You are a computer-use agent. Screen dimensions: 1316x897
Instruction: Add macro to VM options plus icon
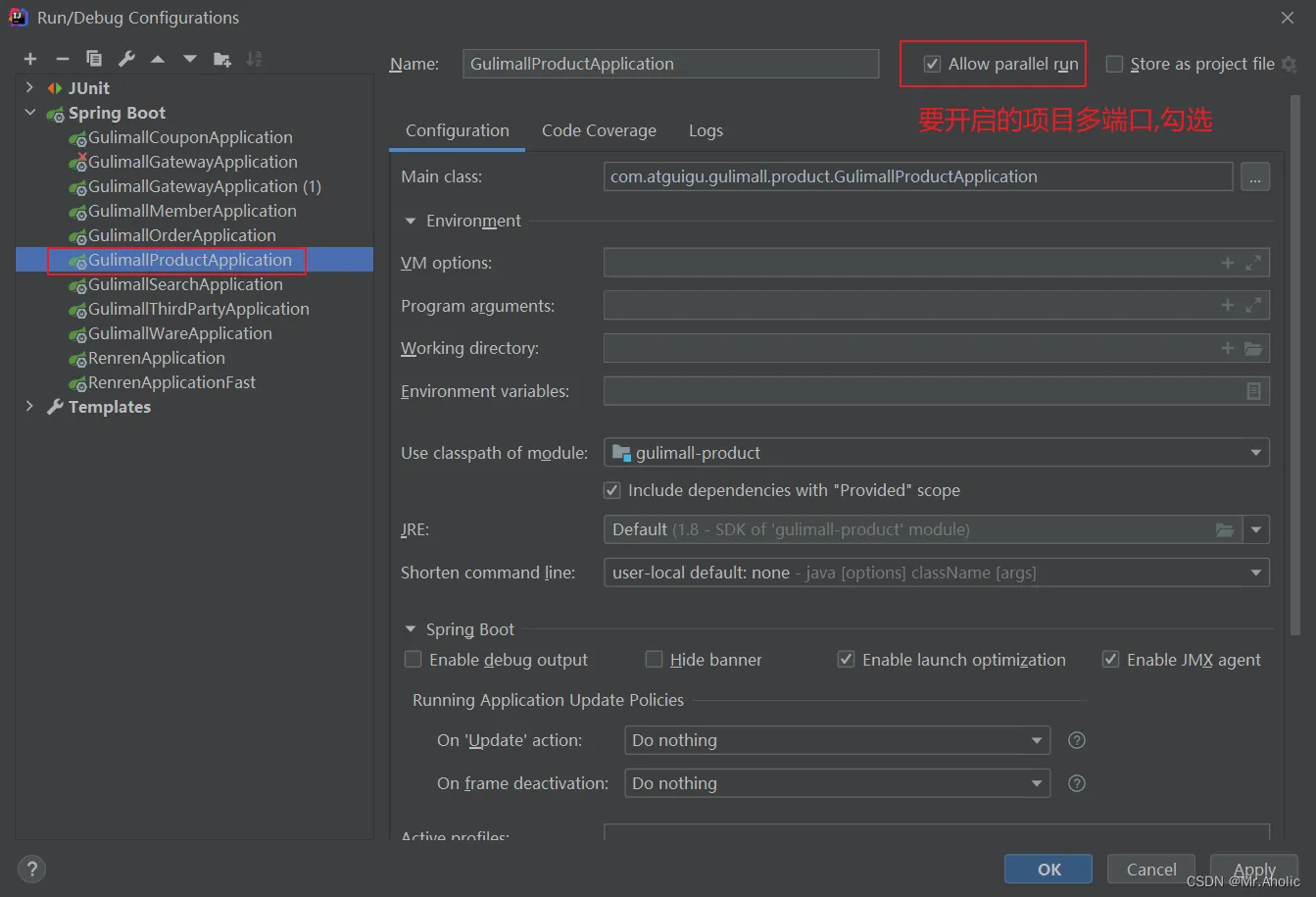[1227, 263]
